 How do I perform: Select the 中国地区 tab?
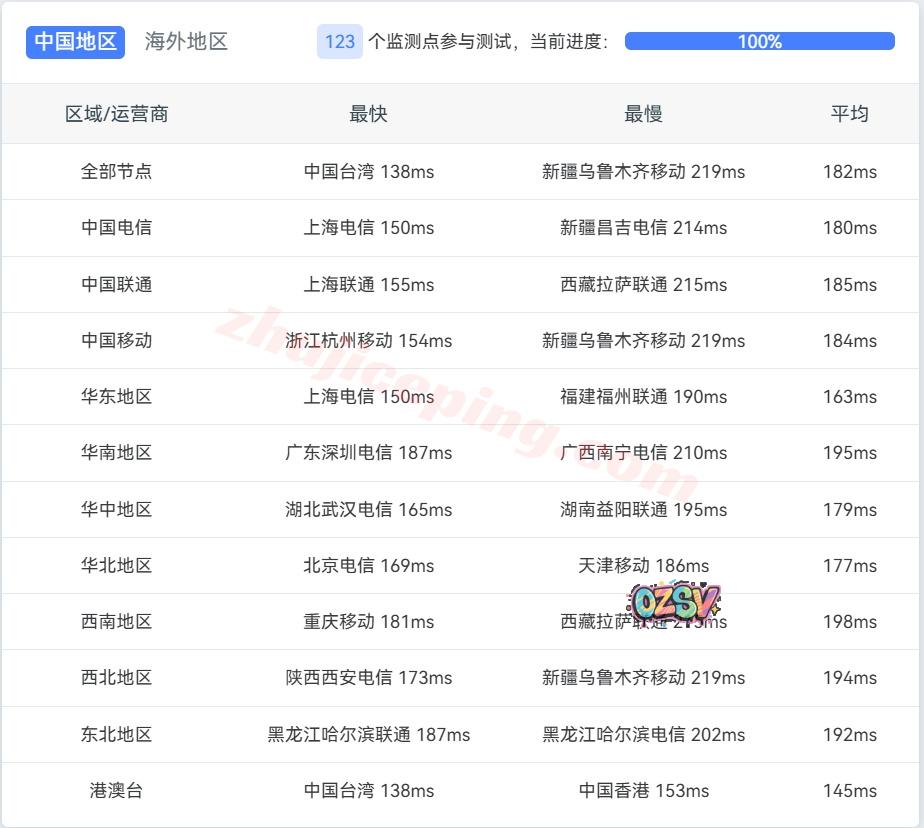75,41
